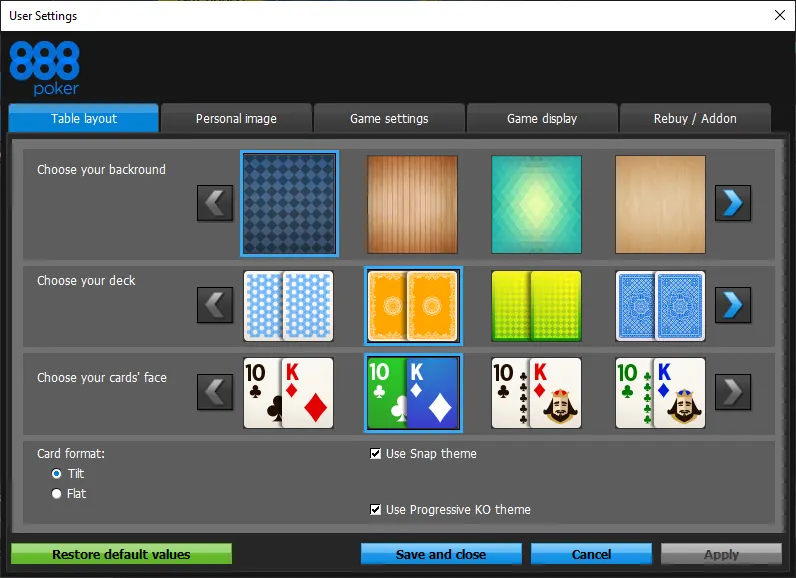The image size is (796, 578).
Task: Show next backgrounds with blue arrow
Action: [x=733, y=203]
